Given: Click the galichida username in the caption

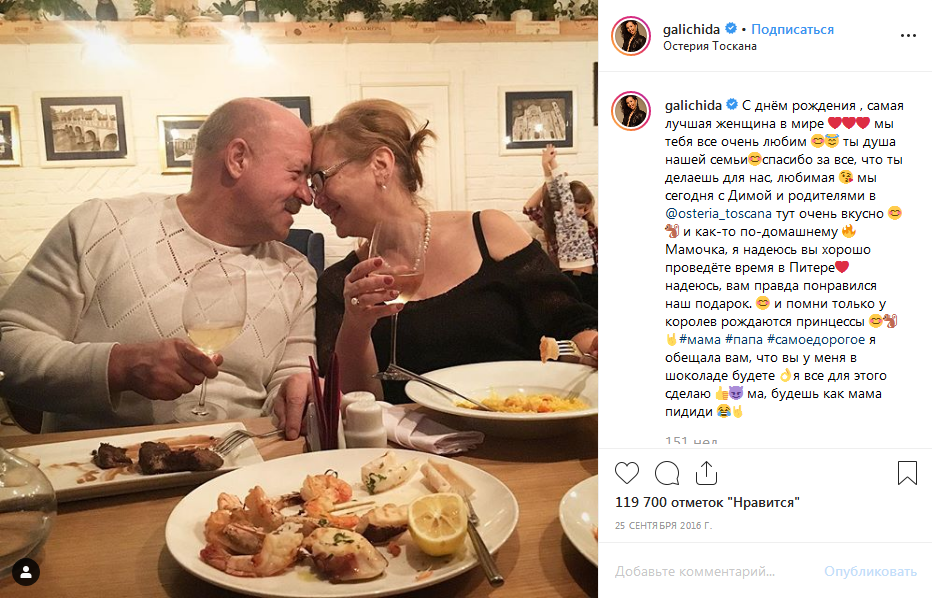Looking at the screenshot, I should tap(693, 105).
